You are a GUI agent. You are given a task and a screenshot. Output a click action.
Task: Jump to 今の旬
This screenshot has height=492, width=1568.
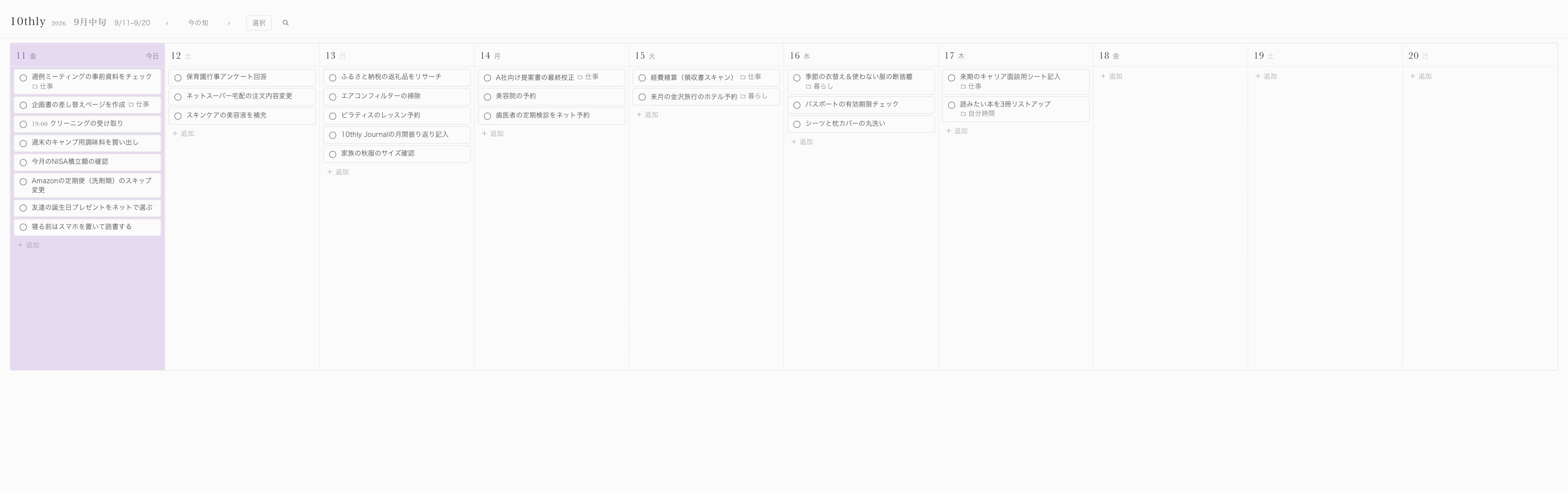(x=198, y=23)
